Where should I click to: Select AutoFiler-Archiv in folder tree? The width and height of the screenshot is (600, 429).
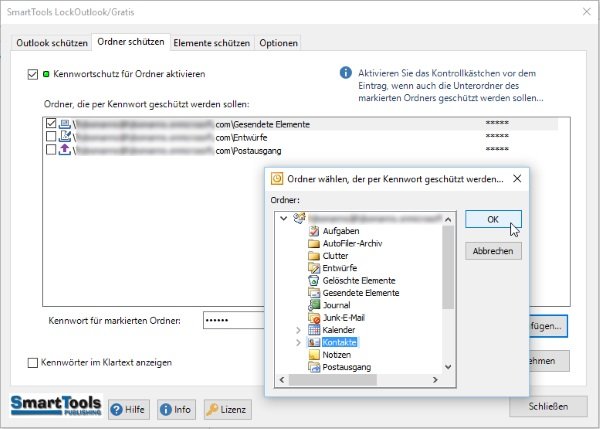point(352,243)
